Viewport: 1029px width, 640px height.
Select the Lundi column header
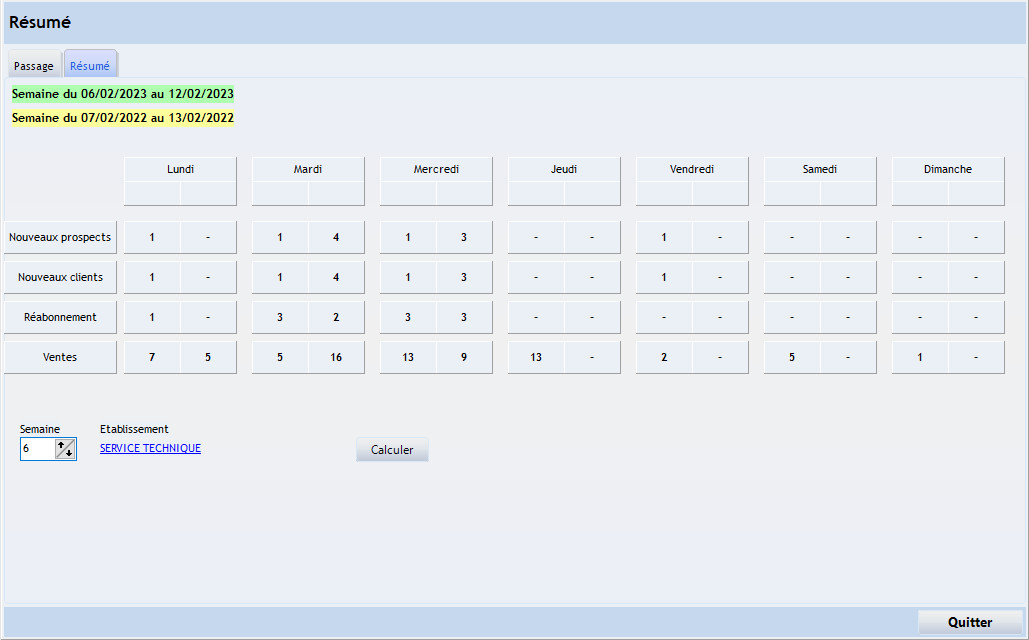[180, 169]
